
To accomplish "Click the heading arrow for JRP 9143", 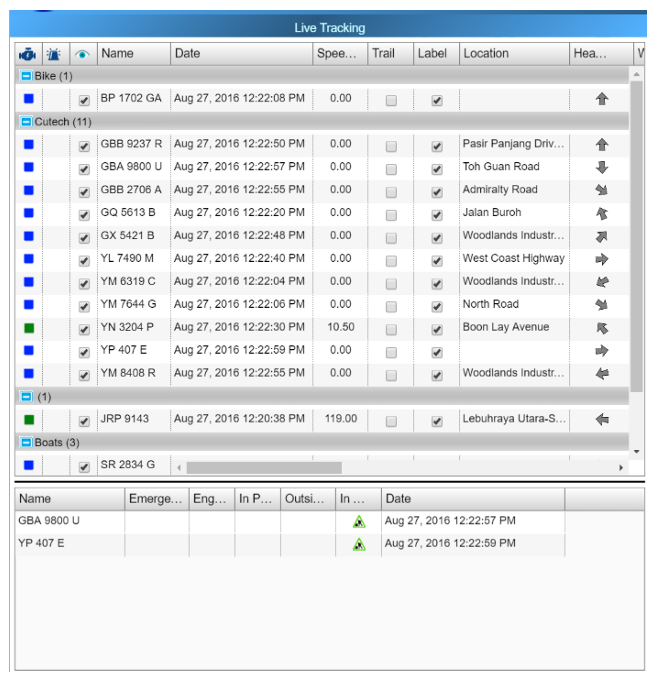I will (602, 420).
